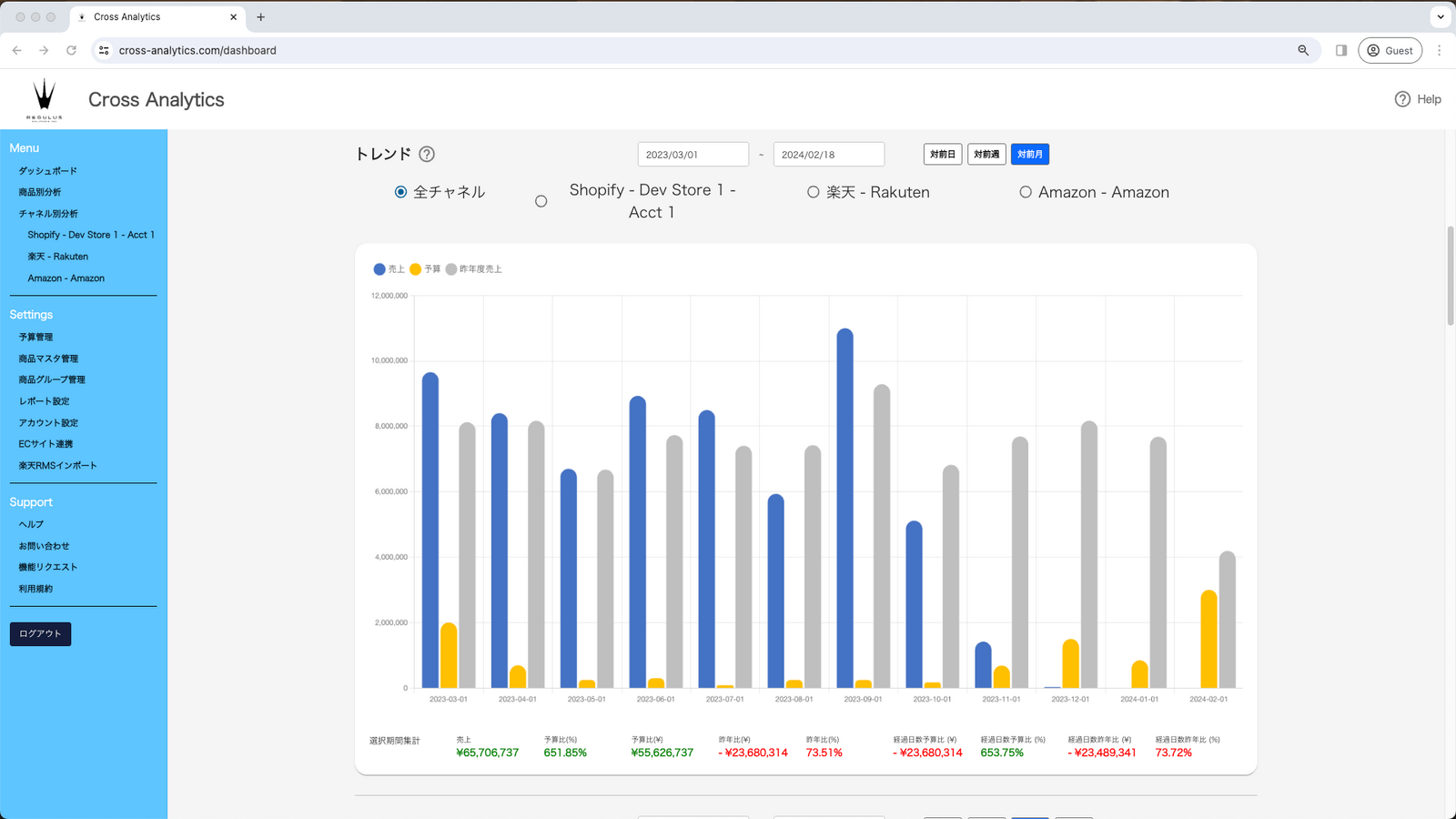This screenshot has height=819, width=1456.
Task: Click the browser three-dot menu icon
Action: [x=1439, y=50]
